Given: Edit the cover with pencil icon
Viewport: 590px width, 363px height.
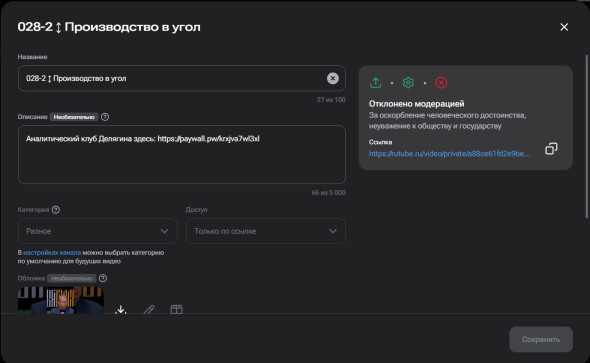Looking at the screenshot, I should [149, 309].
